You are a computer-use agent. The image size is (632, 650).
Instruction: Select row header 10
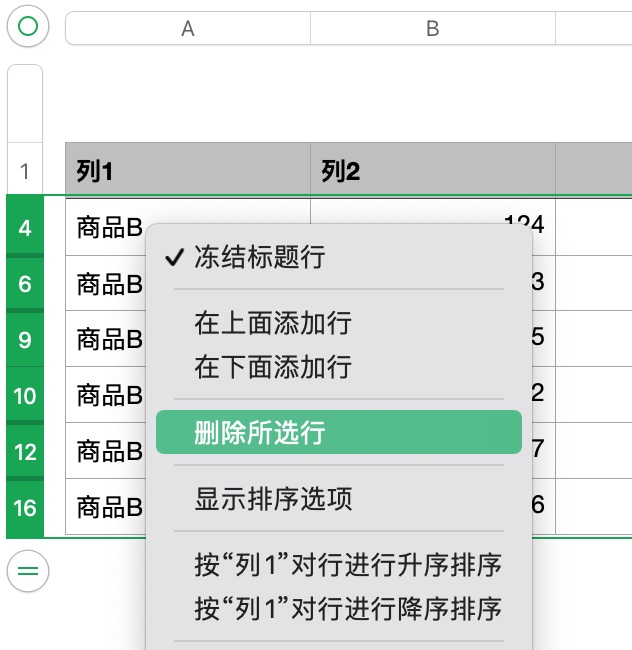(25, 396)
